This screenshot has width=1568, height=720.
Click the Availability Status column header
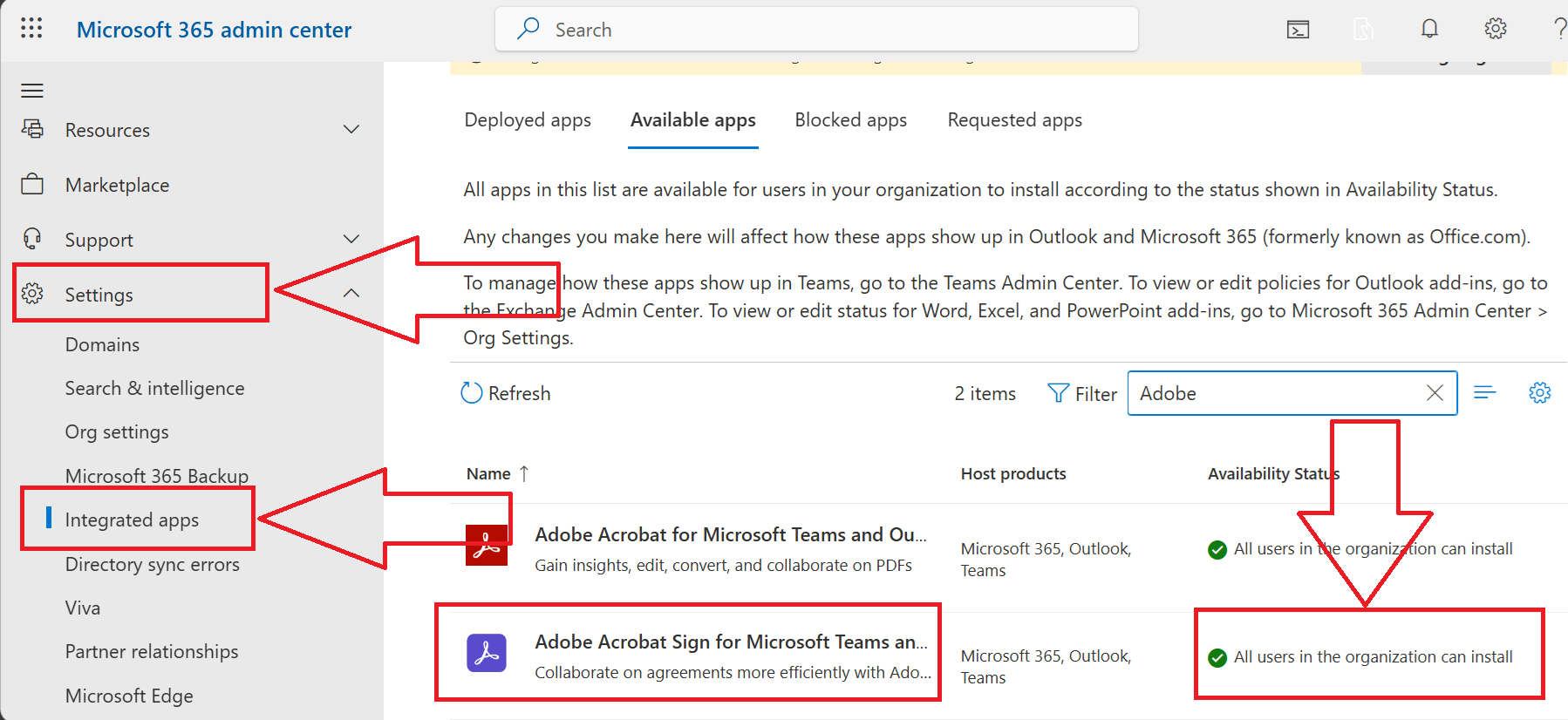(x=1273, y=473)
